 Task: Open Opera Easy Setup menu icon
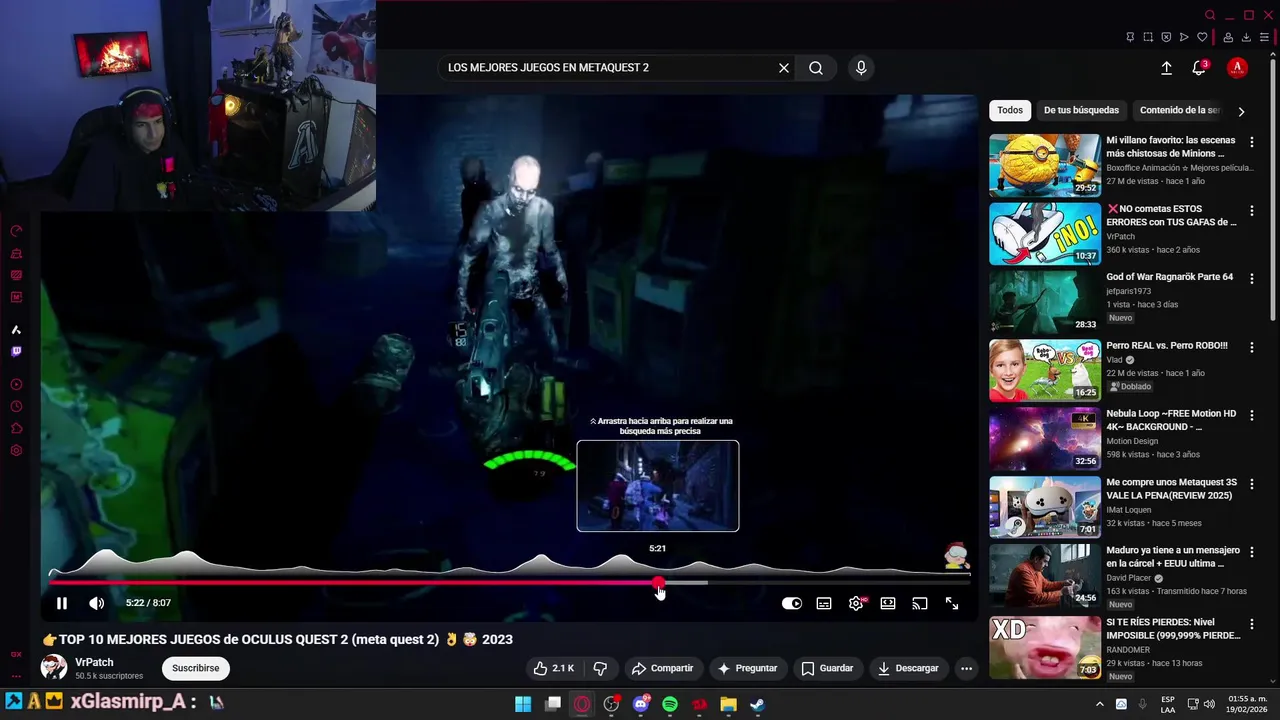[x=1264, y=37]
